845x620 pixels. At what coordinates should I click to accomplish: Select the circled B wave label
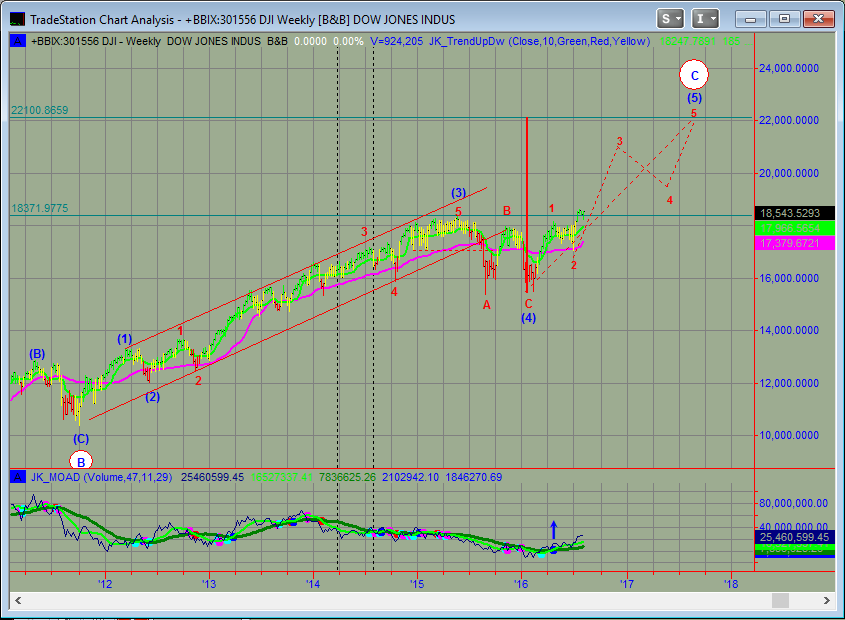coord(81,461)
